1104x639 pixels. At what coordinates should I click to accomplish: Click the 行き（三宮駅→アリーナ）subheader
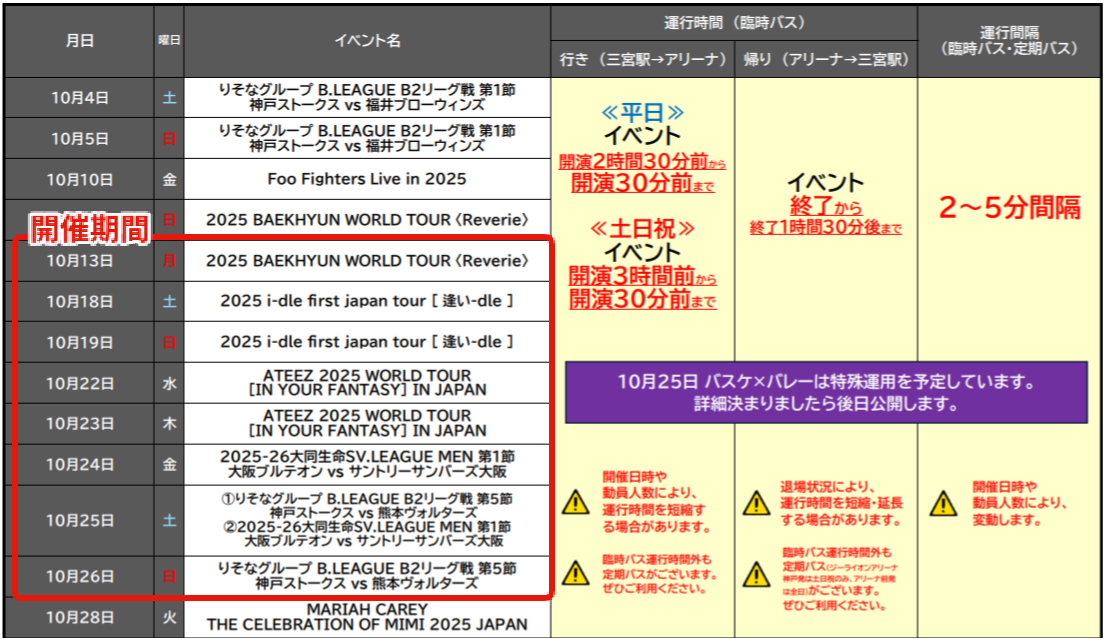point(642,60)
